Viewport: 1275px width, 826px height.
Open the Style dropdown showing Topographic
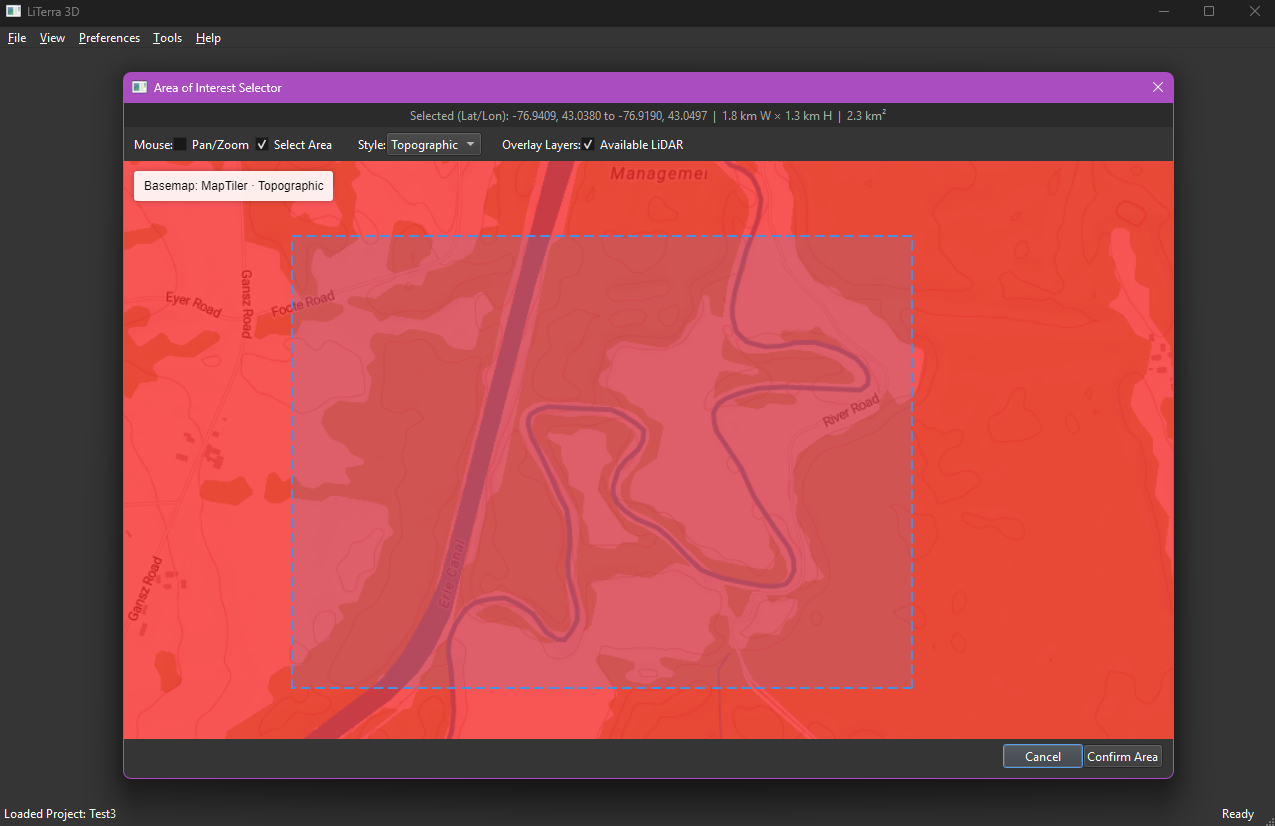(433, 144)
